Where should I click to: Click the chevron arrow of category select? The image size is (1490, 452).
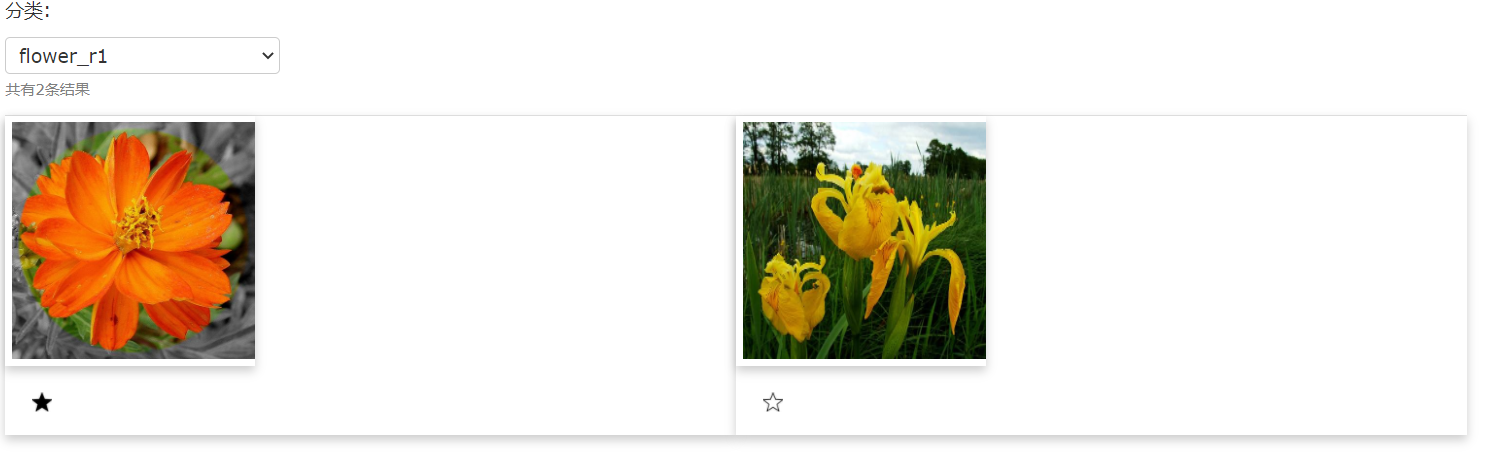click(x=267, y=56)
